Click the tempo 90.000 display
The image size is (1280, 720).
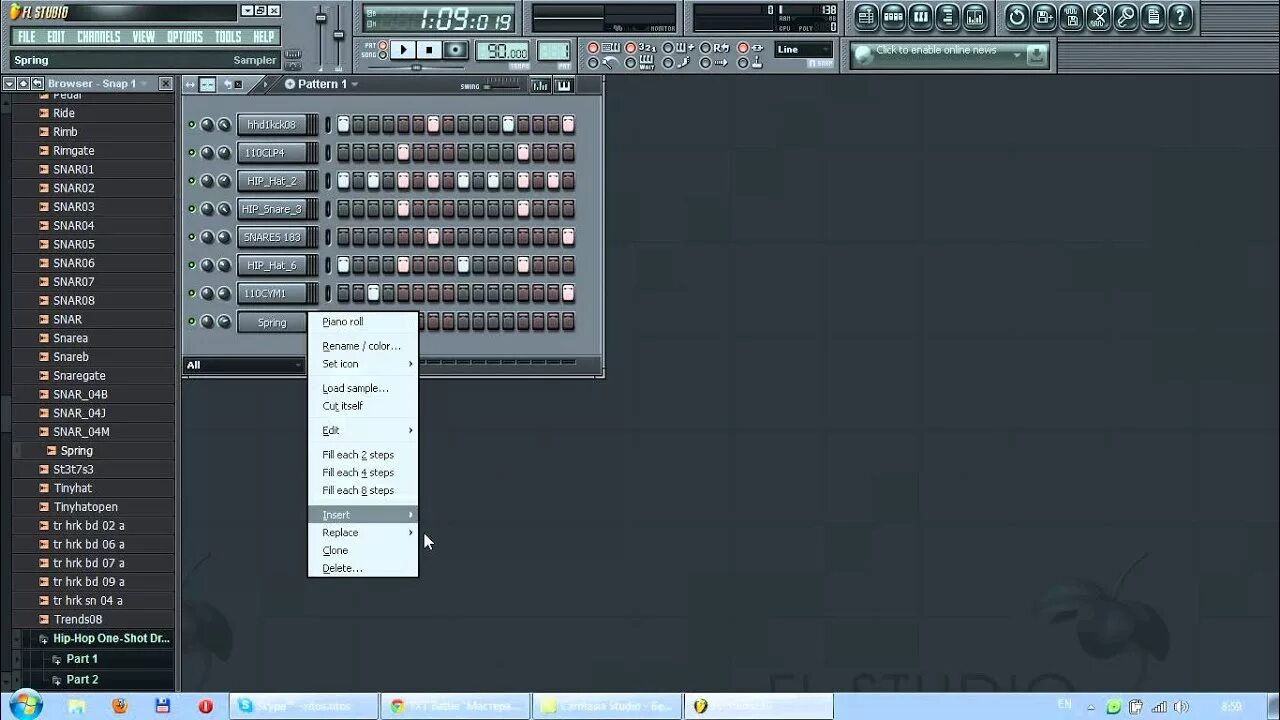(503, 52)
